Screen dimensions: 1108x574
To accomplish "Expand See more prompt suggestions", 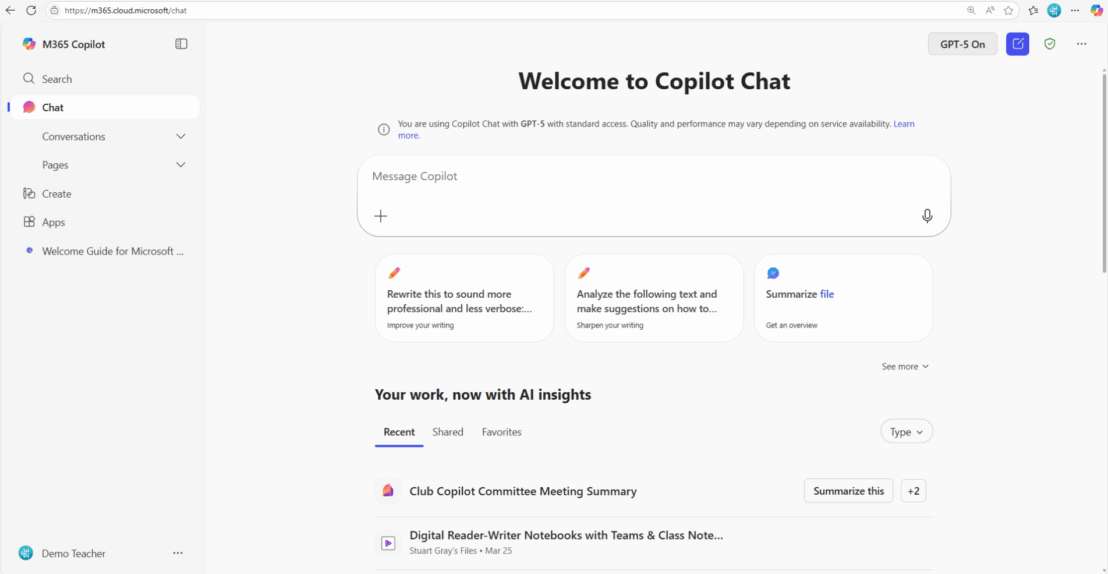I will (904, 367).
